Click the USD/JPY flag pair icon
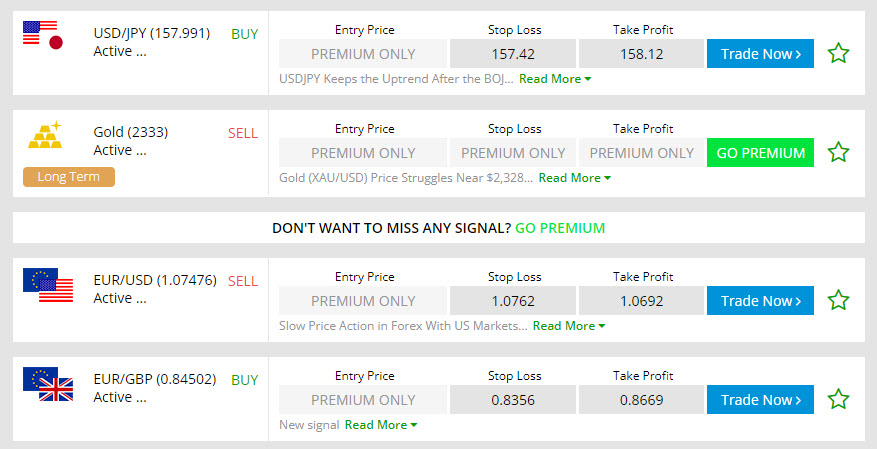Viewport: 877px width, 449px height. point(43,36)
